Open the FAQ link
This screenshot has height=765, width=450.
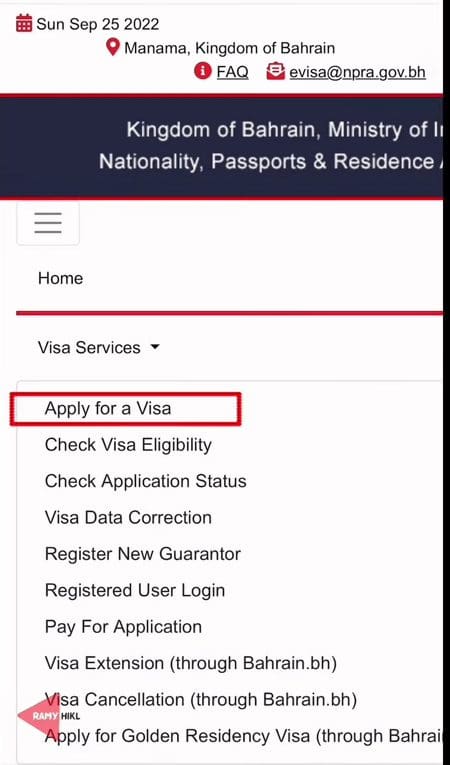[x=232, y=72]
